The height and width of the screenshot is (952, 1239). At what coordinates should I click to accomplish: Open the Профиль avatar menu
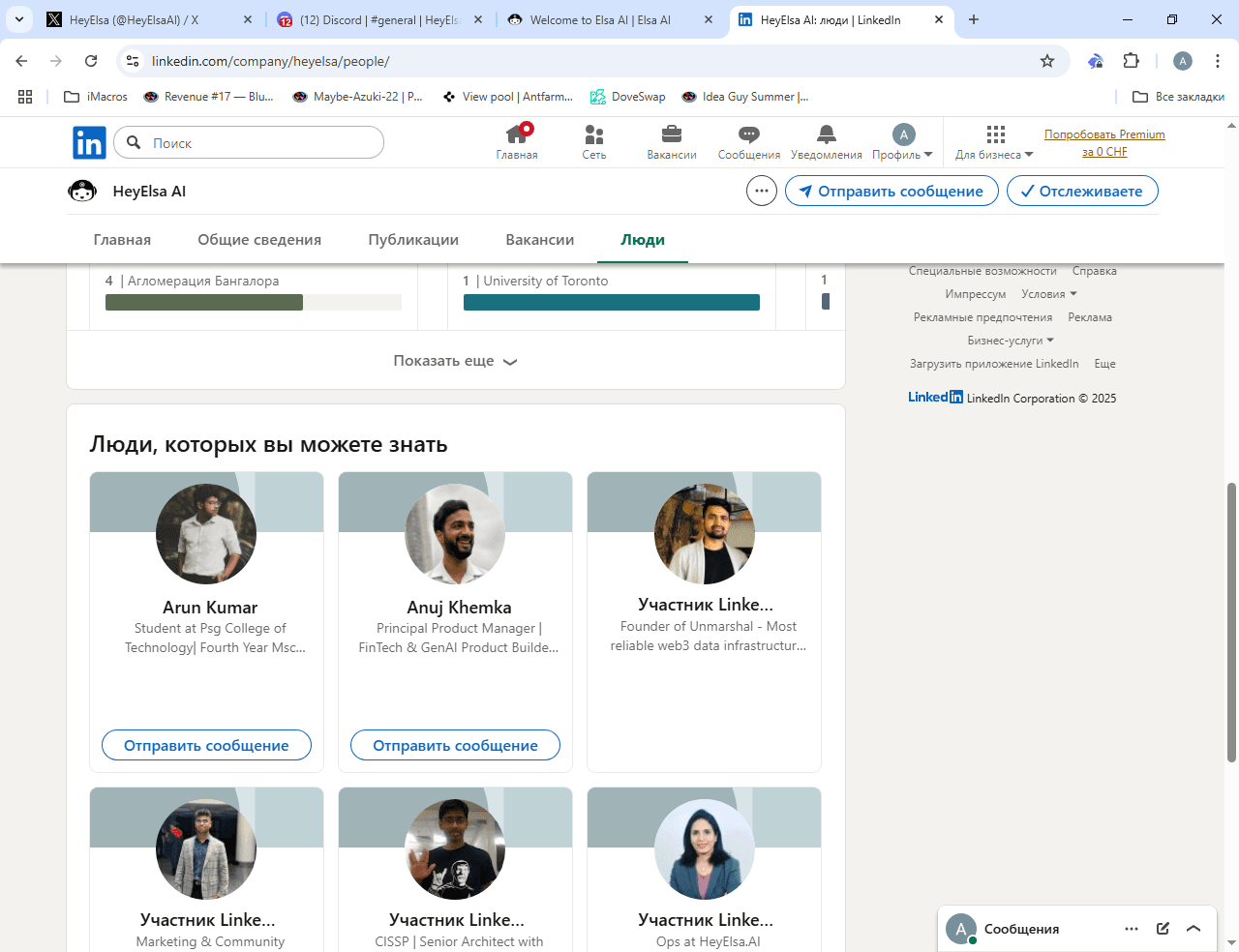[902, 142]
